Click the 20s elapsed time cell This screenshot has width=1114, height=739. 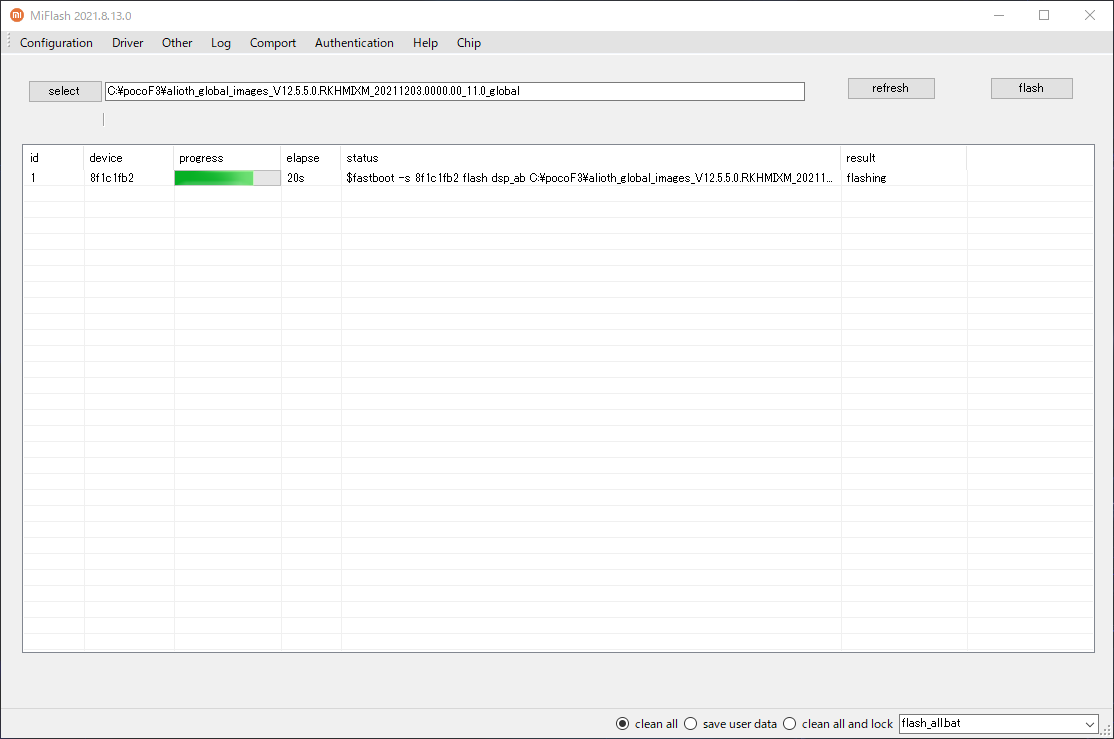[x=296, y=178]
